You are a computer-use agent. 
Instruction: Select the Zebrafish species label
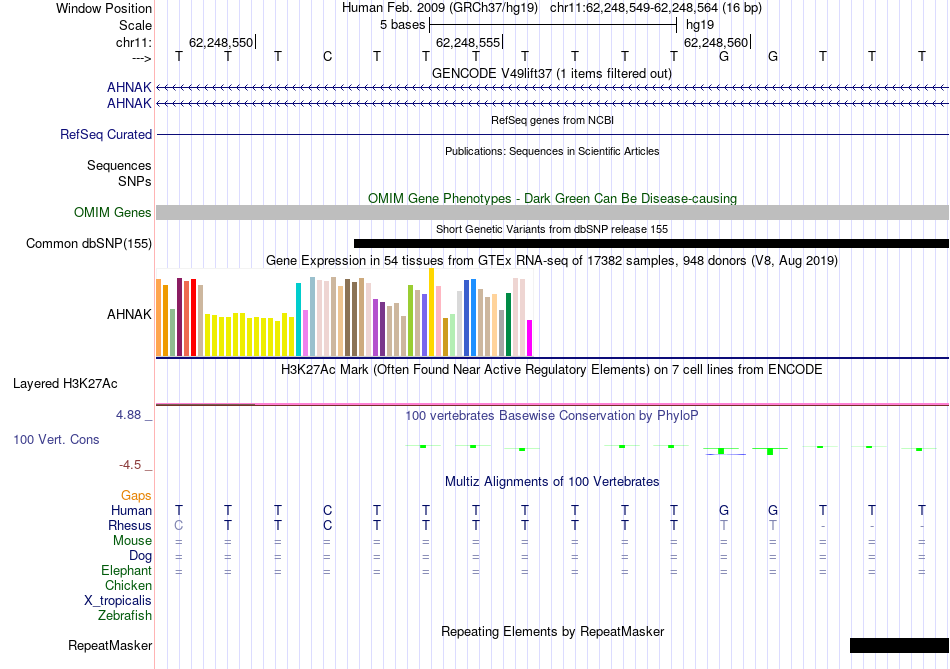pyautogui.click(x=125, y=616)
